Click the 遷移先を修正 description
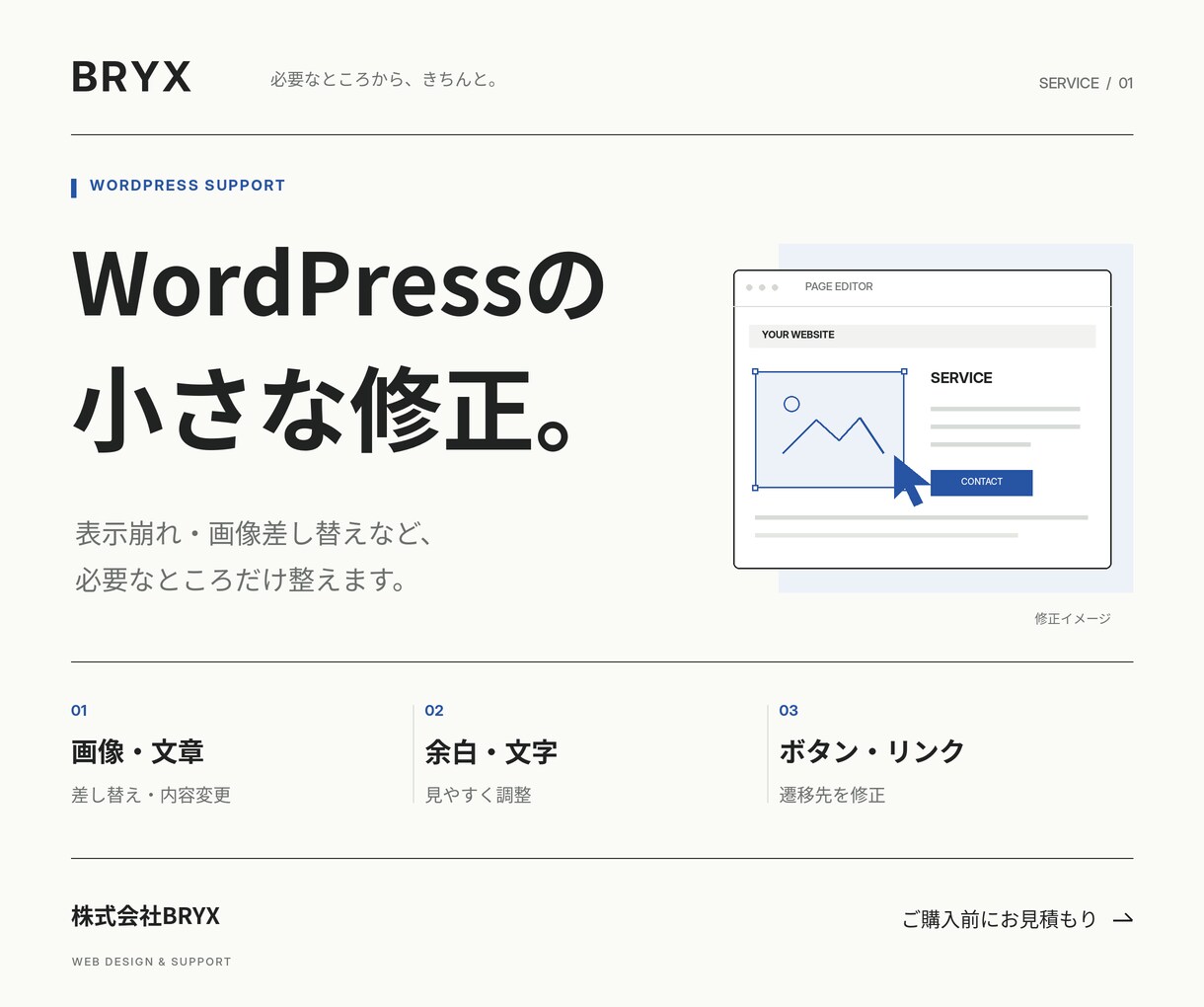This screenshot has width=1204, height=1007. (x=832, y=795)
